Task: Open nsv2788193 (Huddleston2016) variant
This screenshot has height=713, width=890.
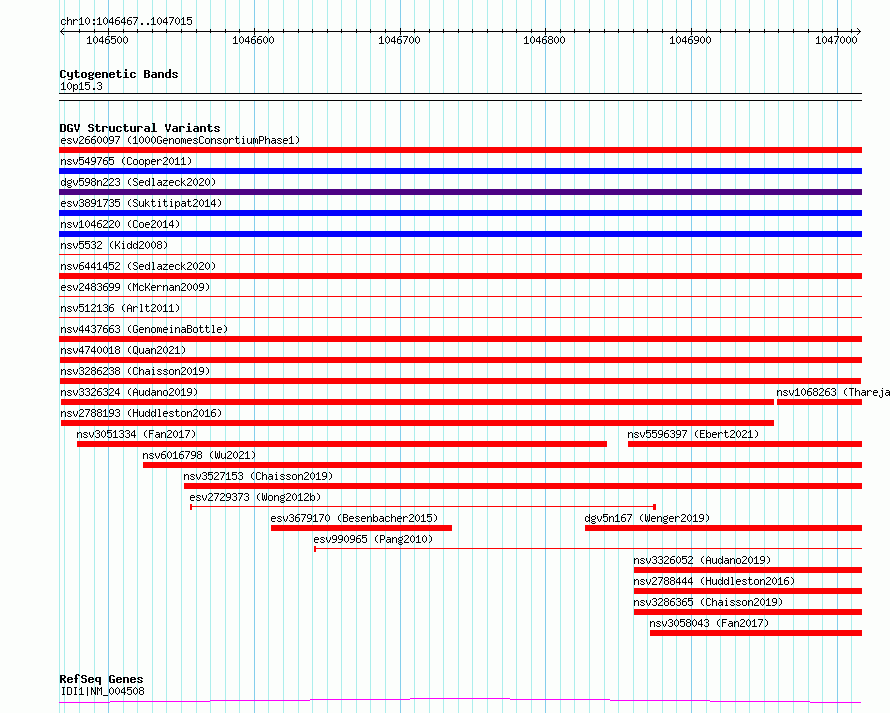Action: coord(141,413)
